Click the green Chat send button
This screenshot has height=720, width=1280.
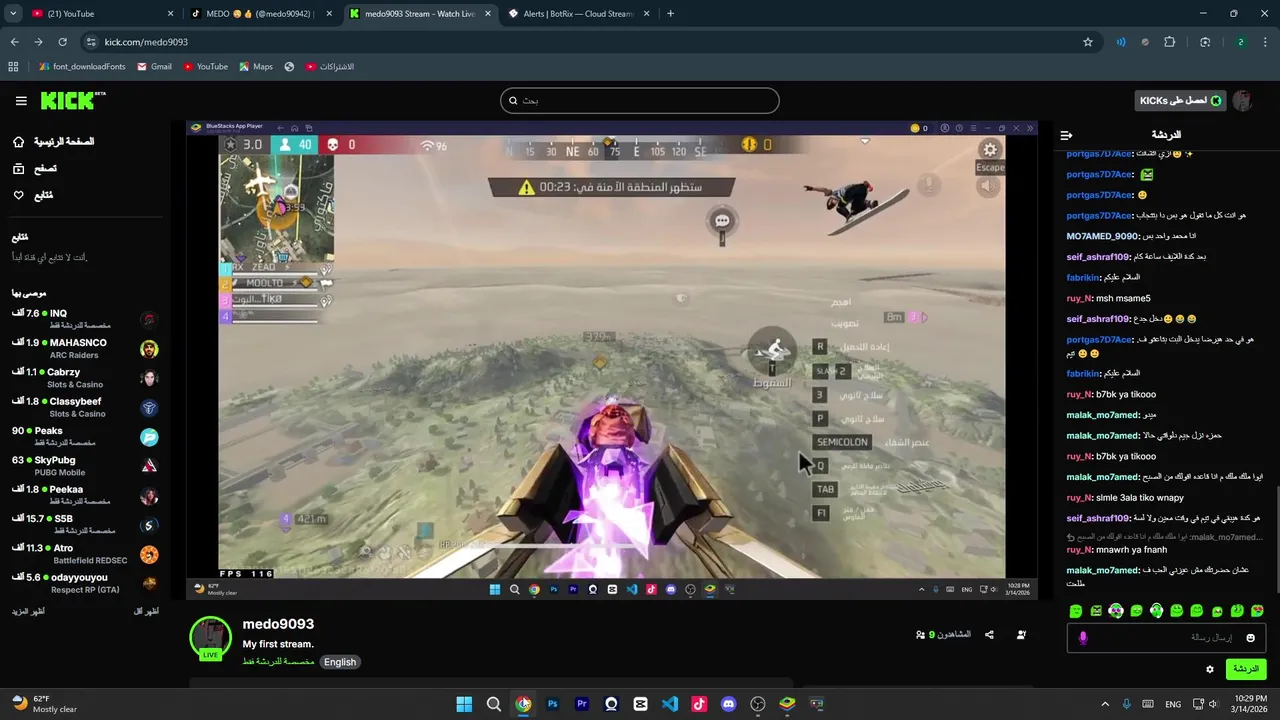[x=1246, y=669]
